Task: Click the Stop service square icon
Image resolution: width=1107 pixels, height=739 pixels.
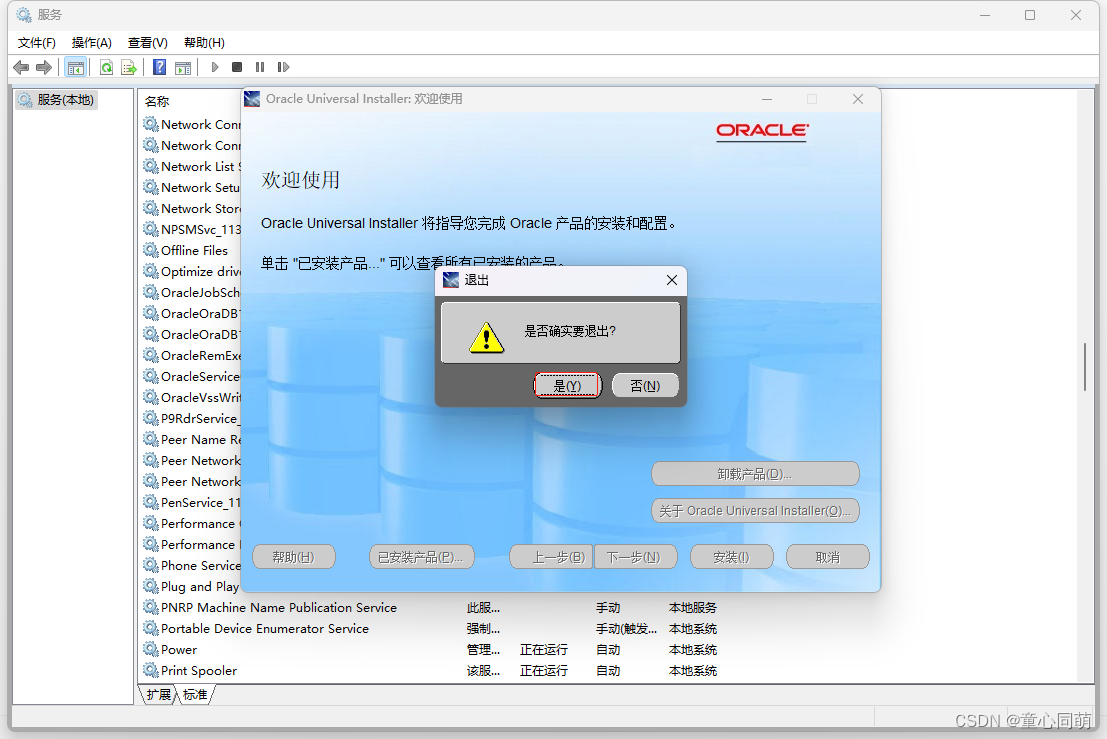Action: pyautogui.click(x=237, y=67)
